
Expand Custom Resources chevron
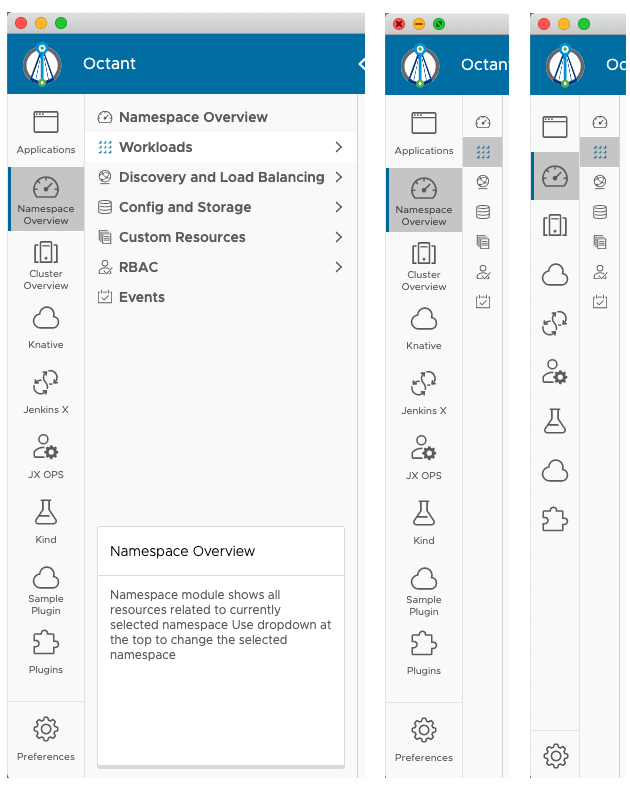pos(339,237)
